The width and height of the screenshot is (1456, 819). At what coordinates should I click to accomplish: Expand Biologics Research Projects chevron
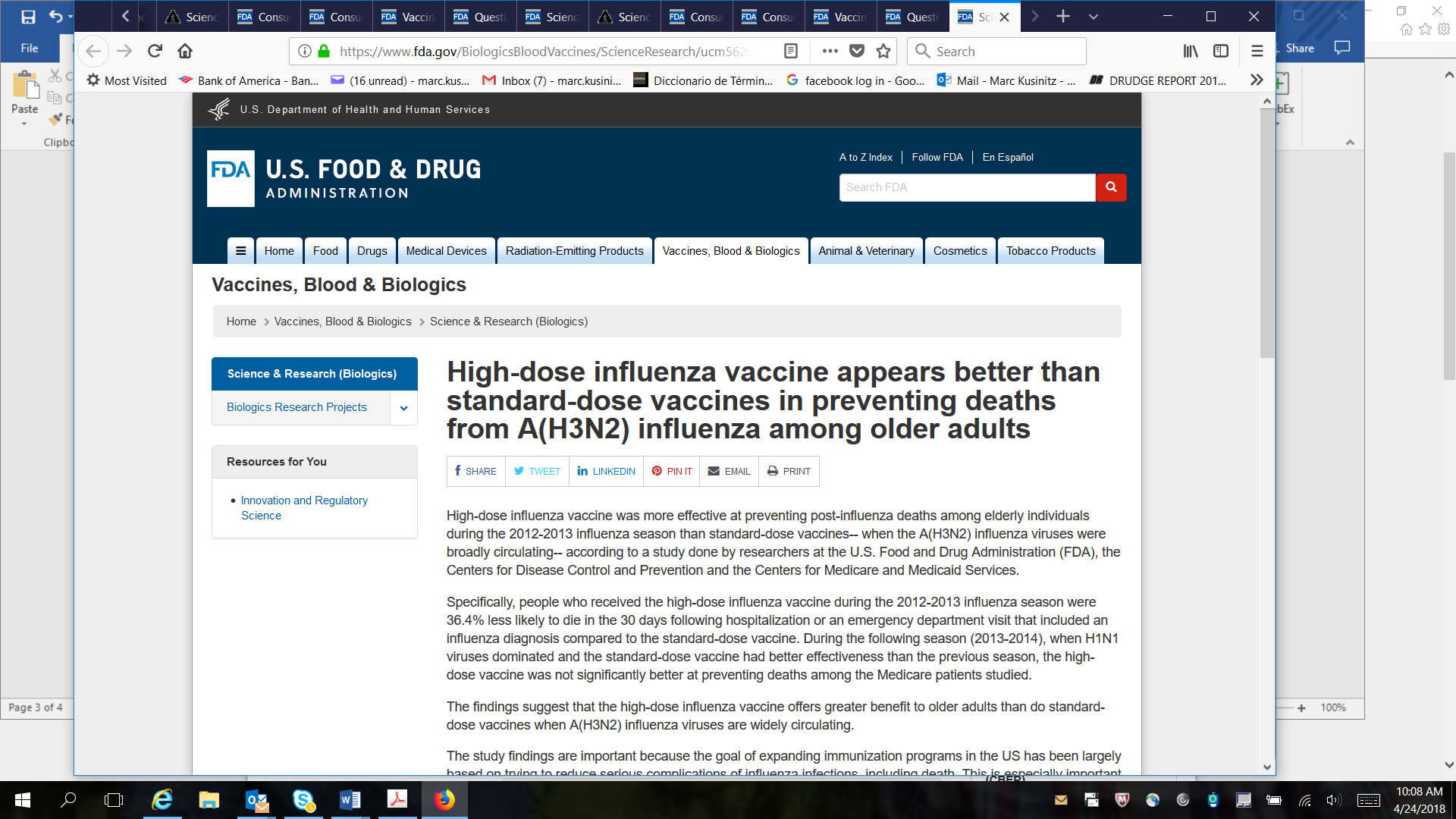[x=403, y=408]
